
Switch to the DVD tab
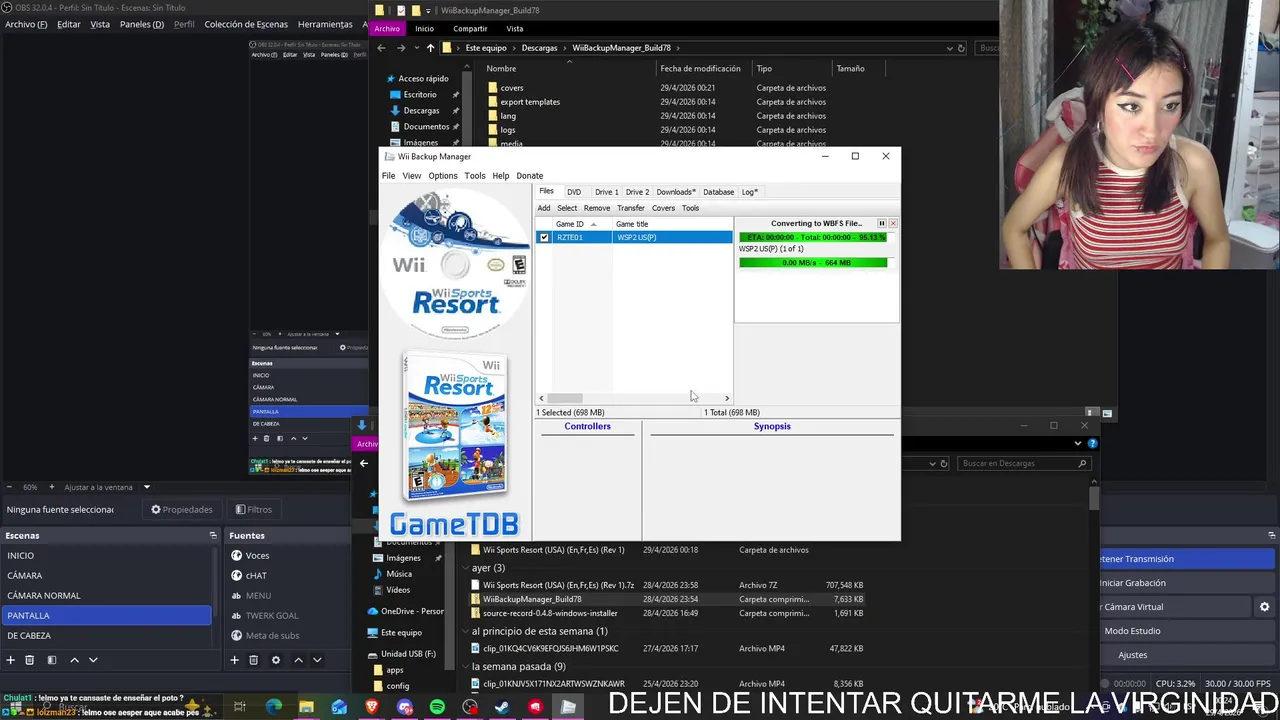(x=574, y=192)
